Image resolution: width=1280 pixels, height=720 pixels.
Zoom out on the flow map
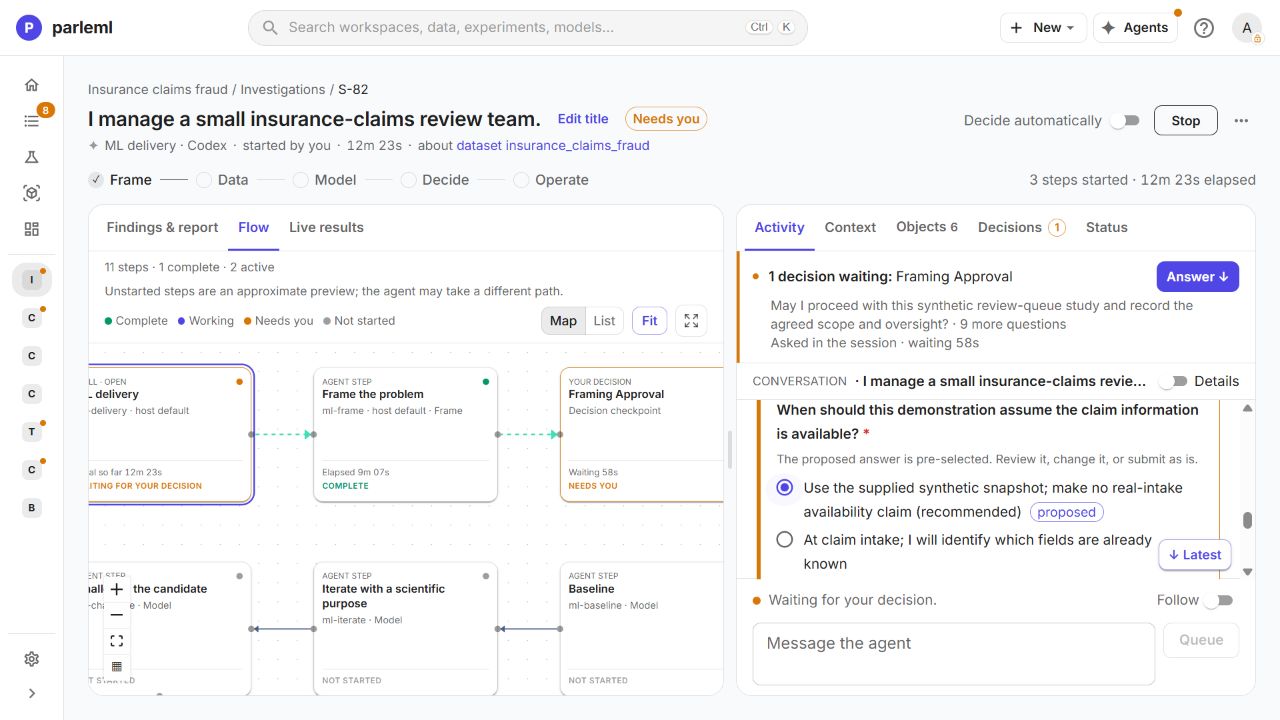coord(117,615)
